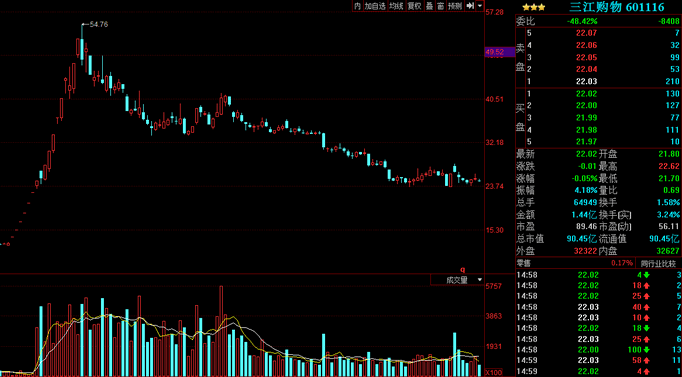Open the chart toolbar dropdown arrow
This screenshot has height=377, width=682.
pyautogui.click(x=480, y=6)
